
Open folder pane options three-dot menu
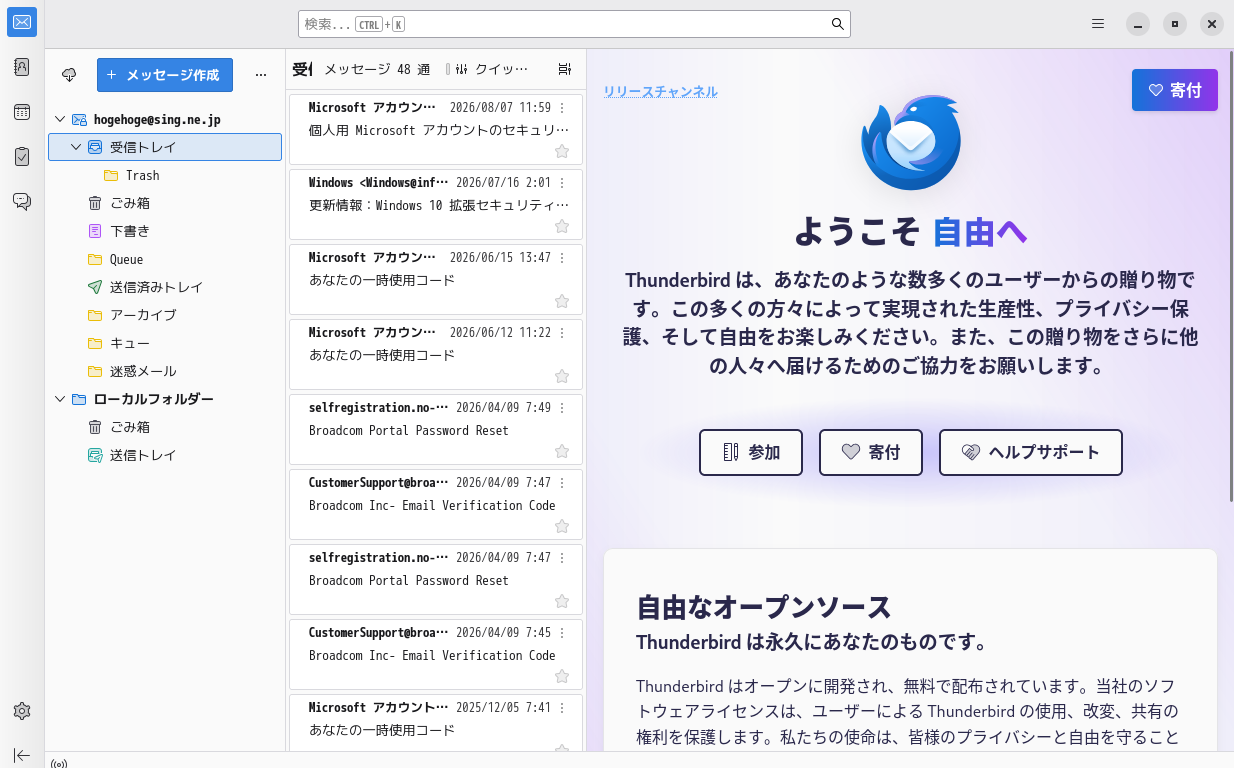(261, 75)
